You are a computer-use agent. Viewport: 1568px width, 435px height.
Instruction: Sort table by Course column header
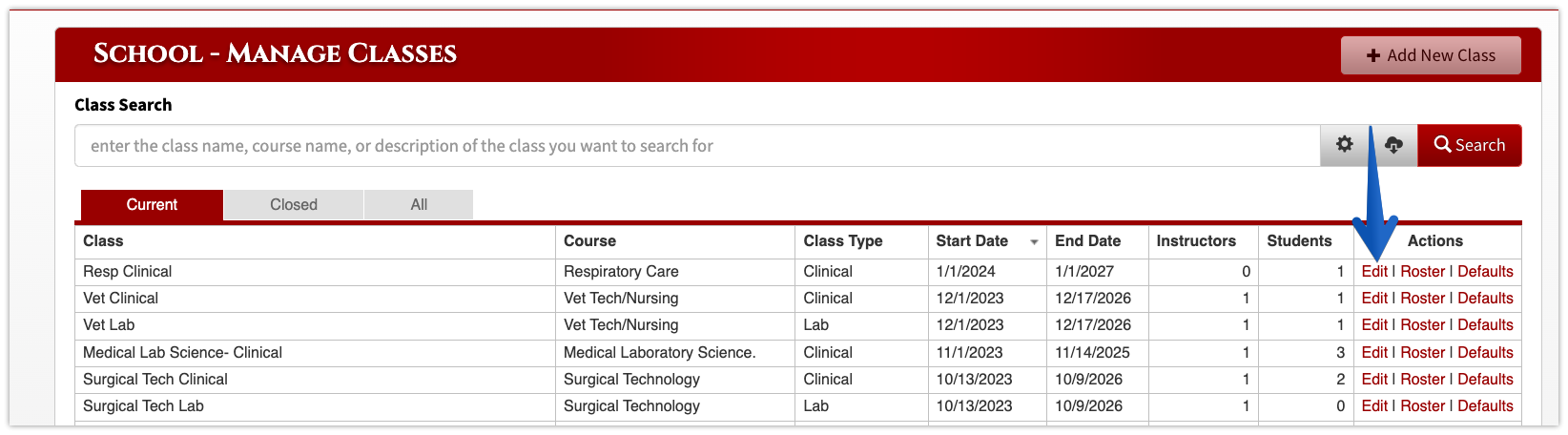click(x=589, y=240)
